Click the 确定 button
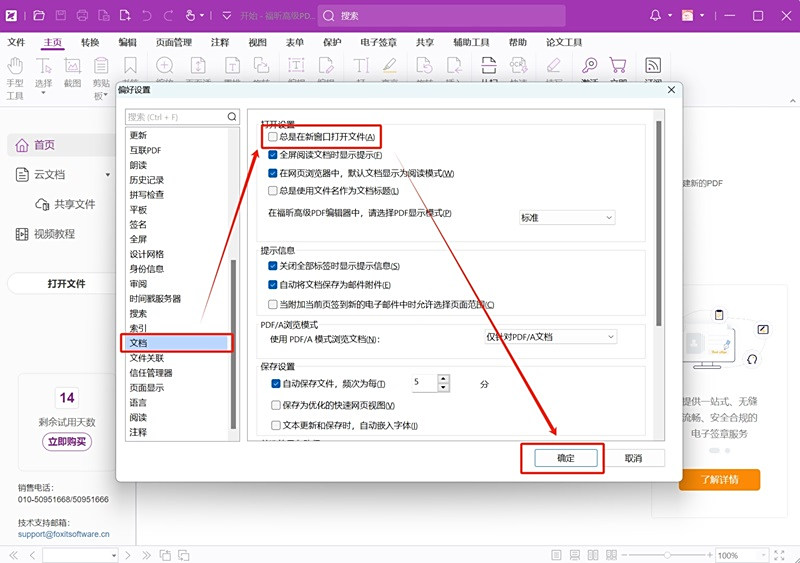Viewport: 800px width, 563px height. click(565, 458)
